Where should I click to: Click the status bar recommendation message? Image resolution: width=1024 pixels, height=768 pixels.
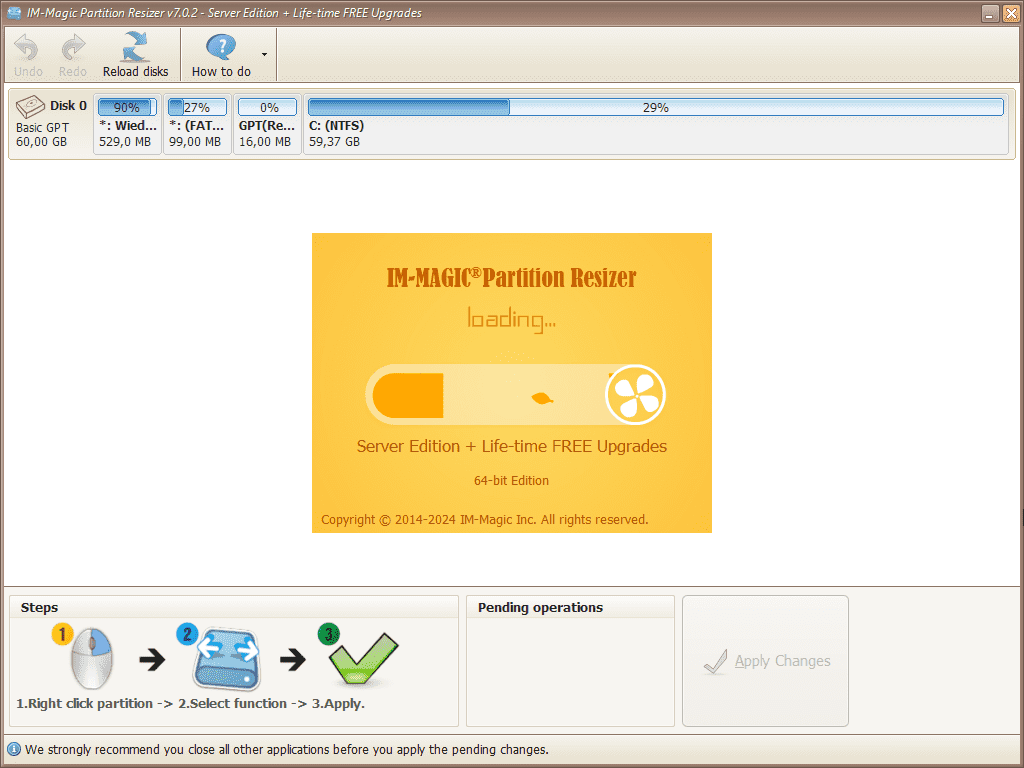287,749
